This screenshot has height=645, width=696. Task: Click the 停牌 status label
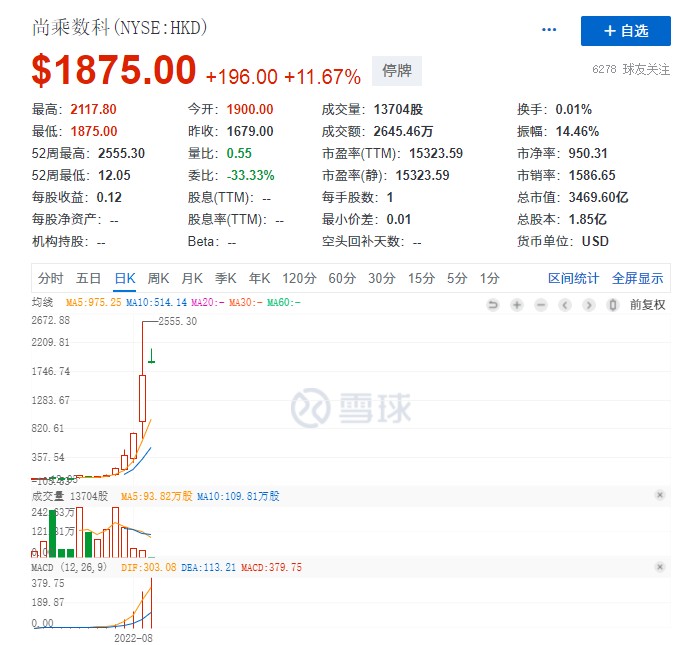397,71
